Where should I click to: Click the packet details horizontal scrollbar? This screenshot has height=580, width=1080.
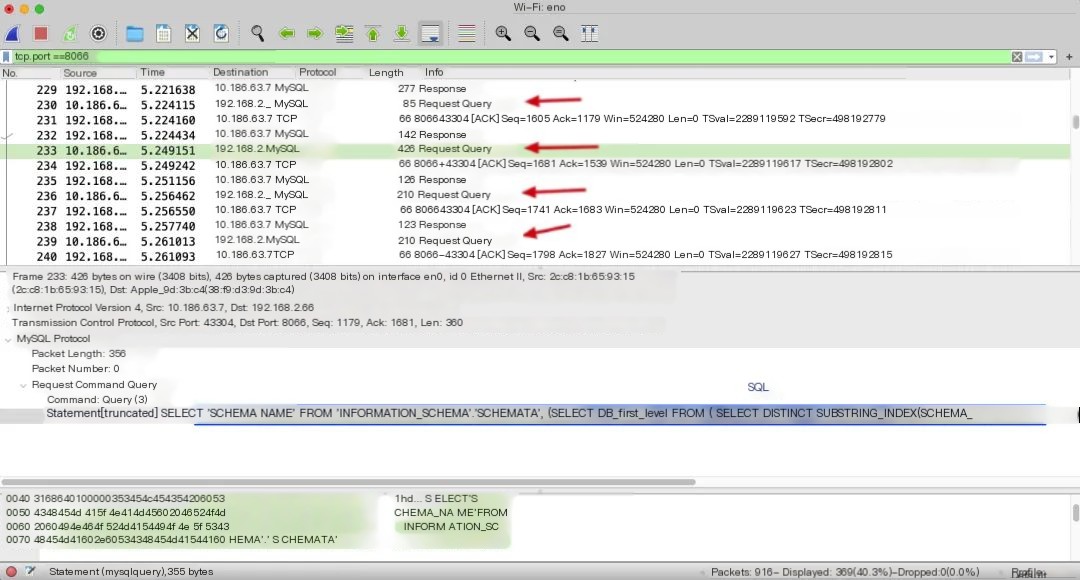click(349, 481)
